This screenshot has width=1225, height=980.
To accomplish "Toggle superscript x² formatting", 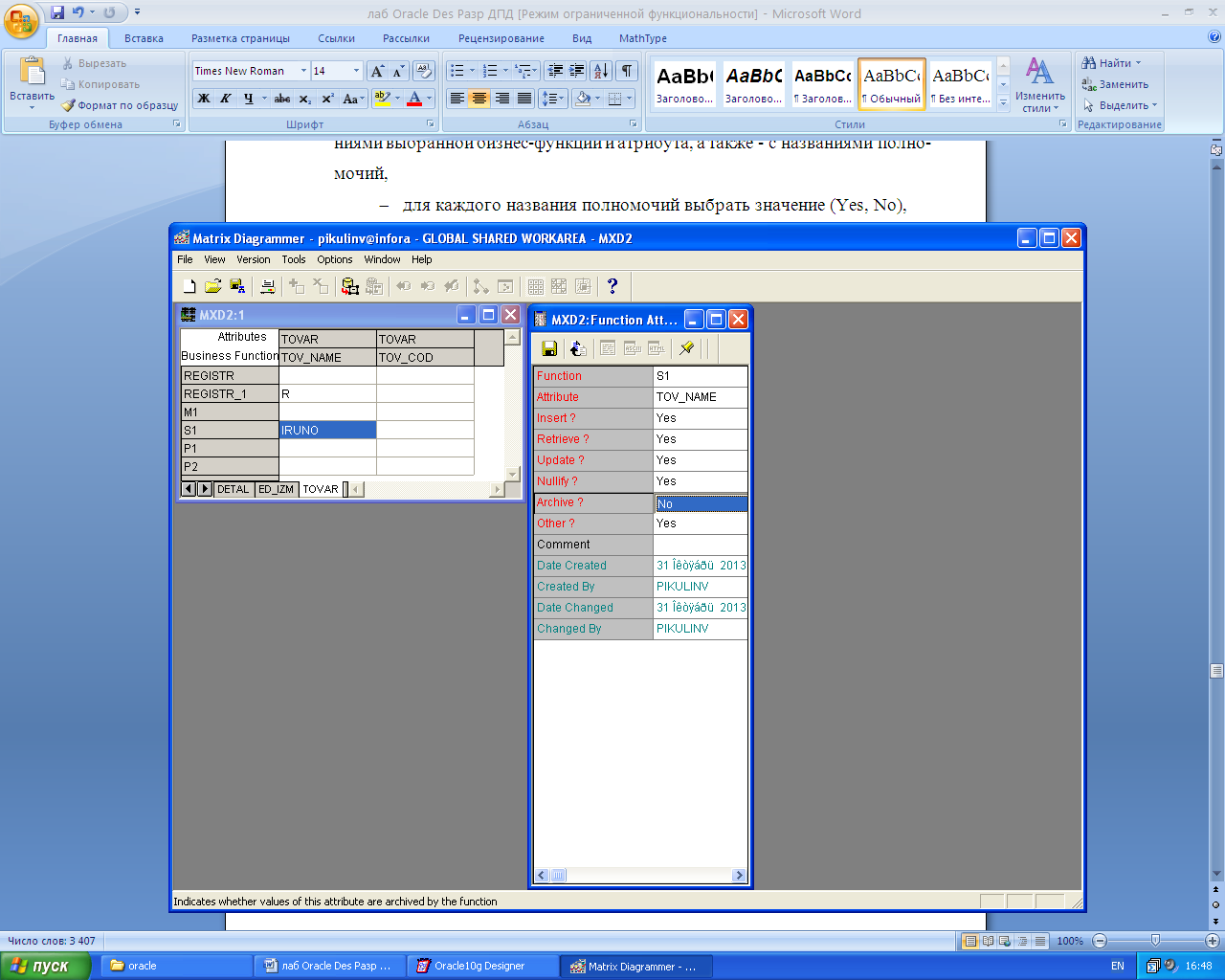I will (x=327, y=99).
